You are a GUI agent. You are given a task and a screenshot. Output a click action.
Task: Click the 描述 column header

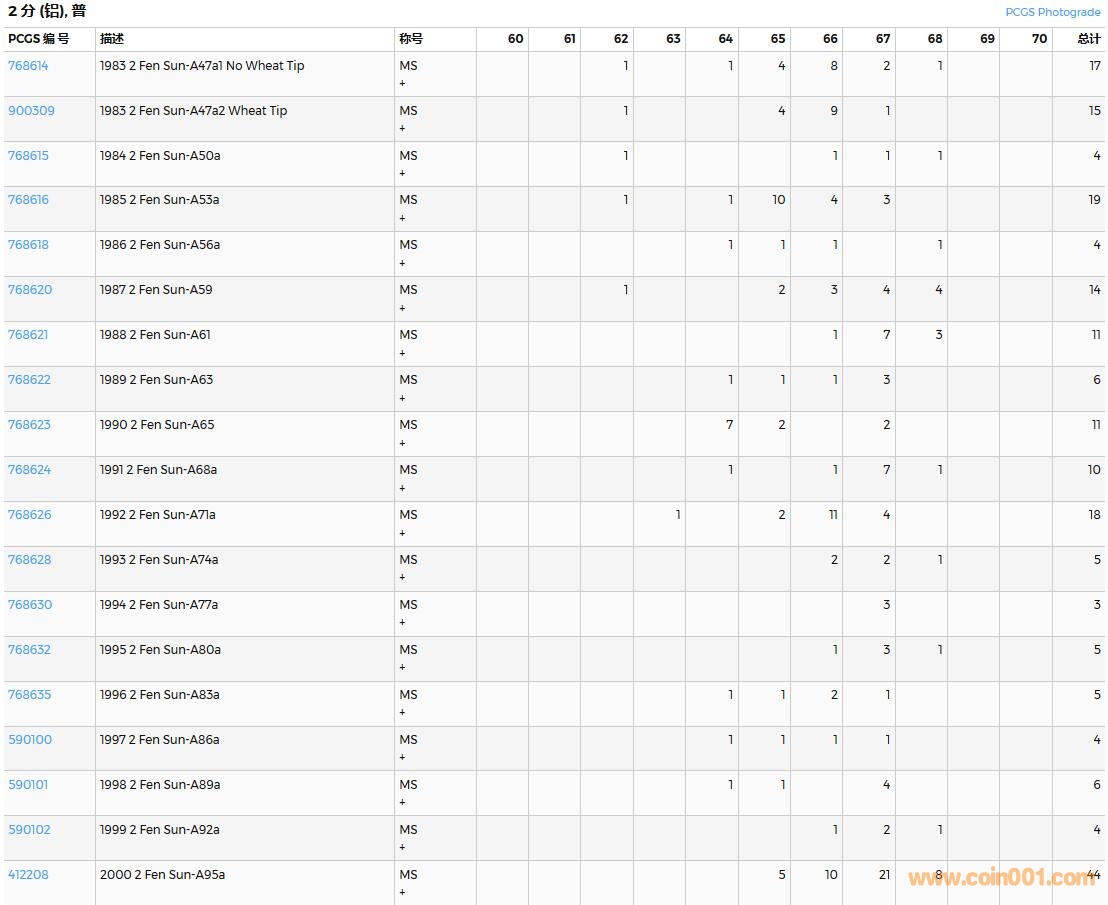[112, 39]
